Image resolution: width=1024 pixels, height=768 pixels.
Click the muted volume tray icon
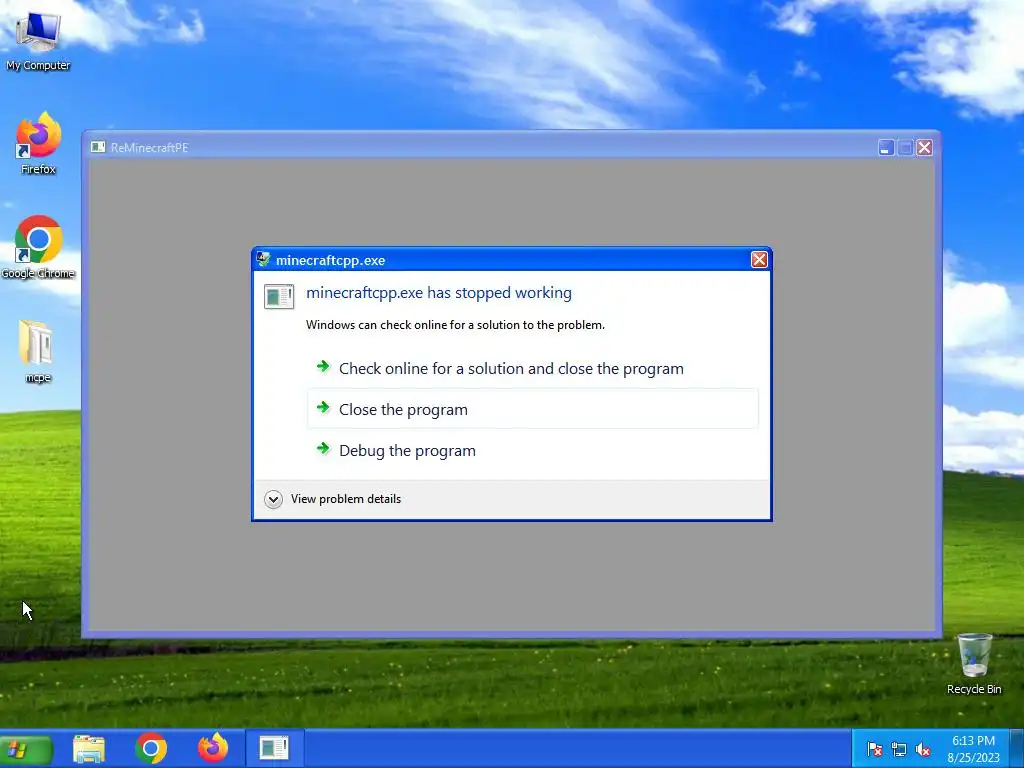923,749
